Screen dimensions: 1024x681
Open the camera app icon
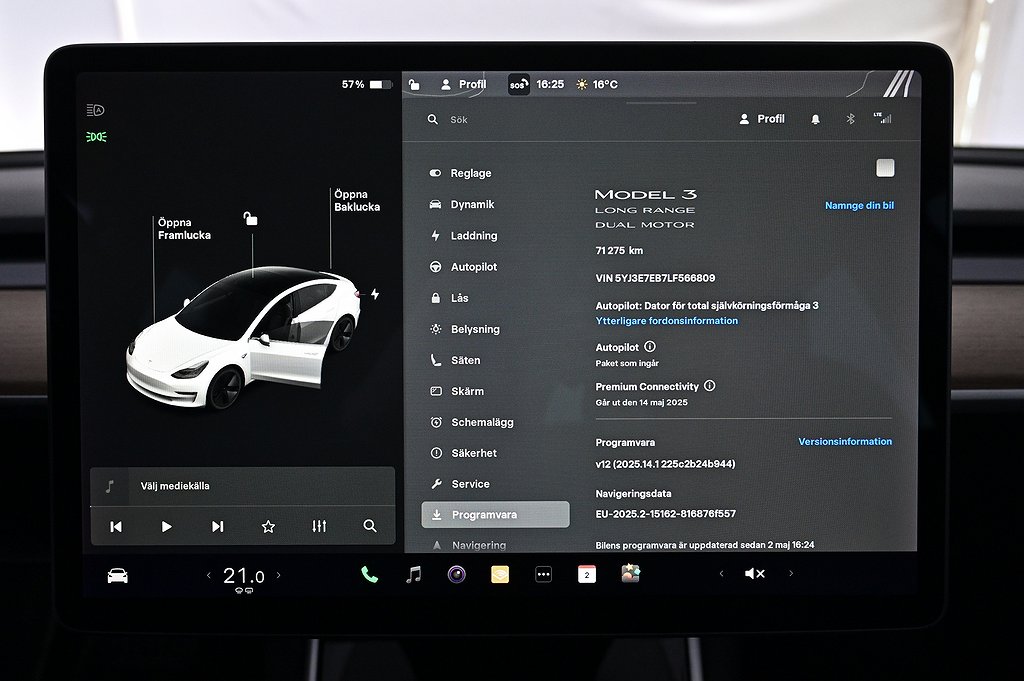(x=456, y=575)
